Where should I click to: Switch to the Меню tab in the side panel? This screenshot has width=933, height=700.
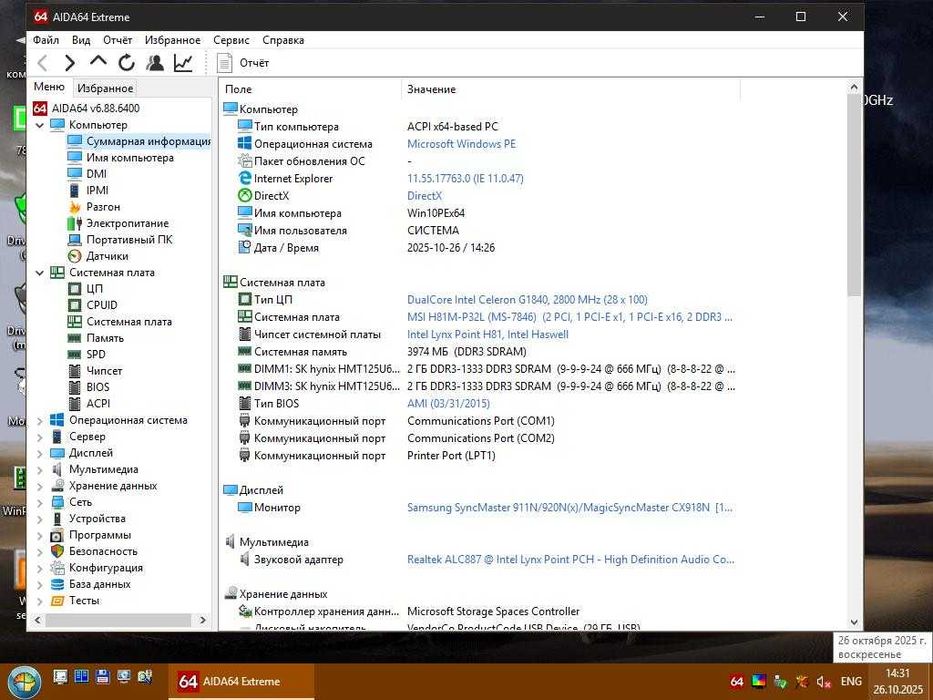coord(49,87)
